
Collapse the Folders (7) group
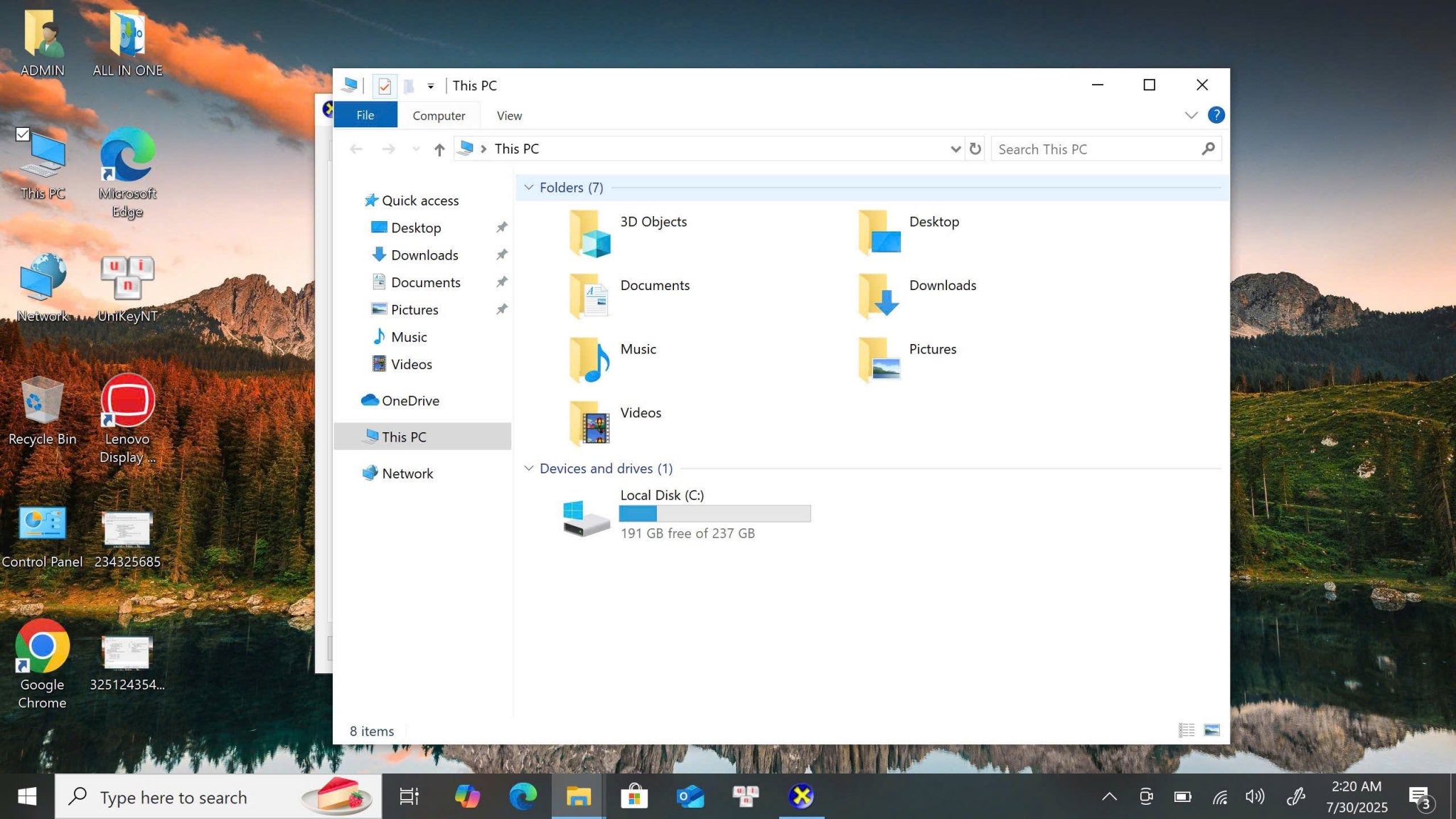click(x=528, y=188)
